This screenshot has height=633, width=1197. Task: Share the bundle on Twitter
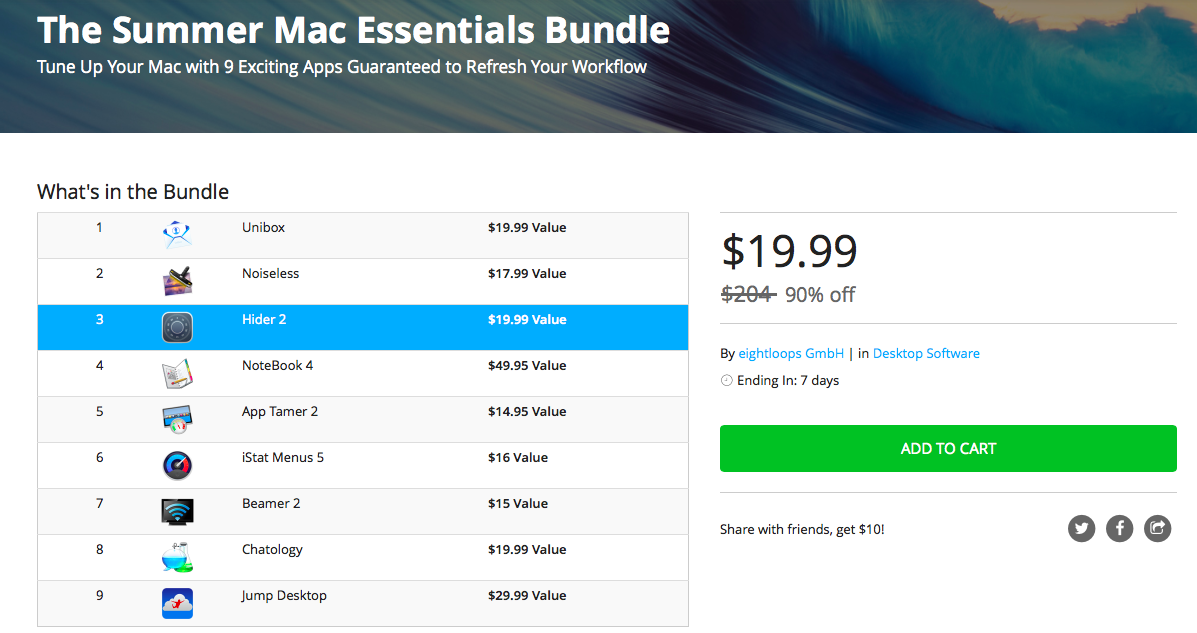(1081, 528)
